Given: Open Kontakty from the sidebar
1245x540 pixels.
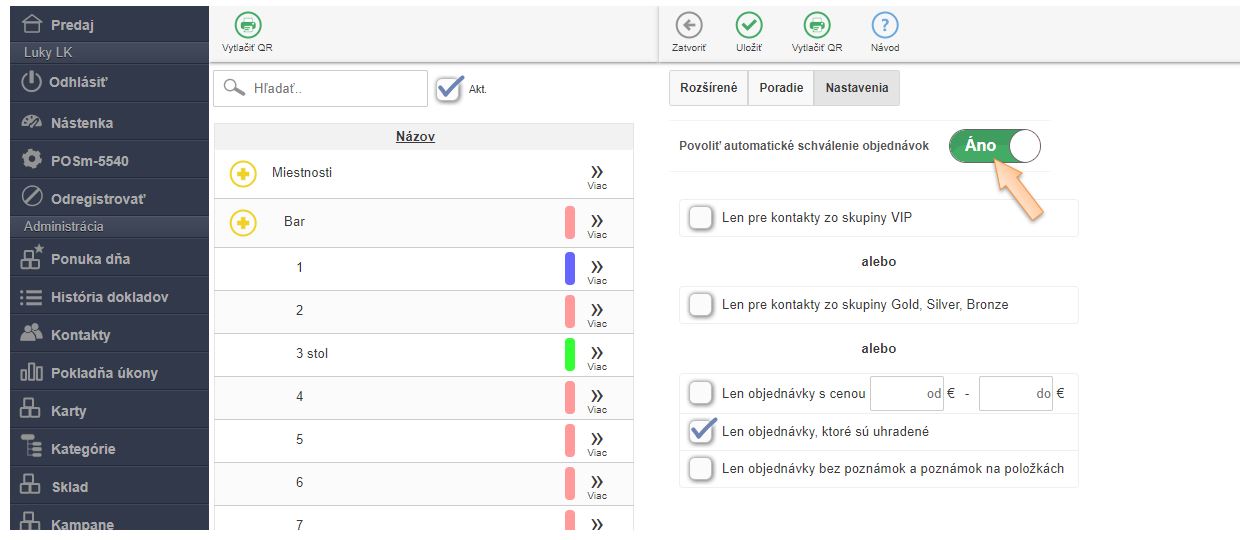Looking at the screenshot, I should tap(80, 335).
